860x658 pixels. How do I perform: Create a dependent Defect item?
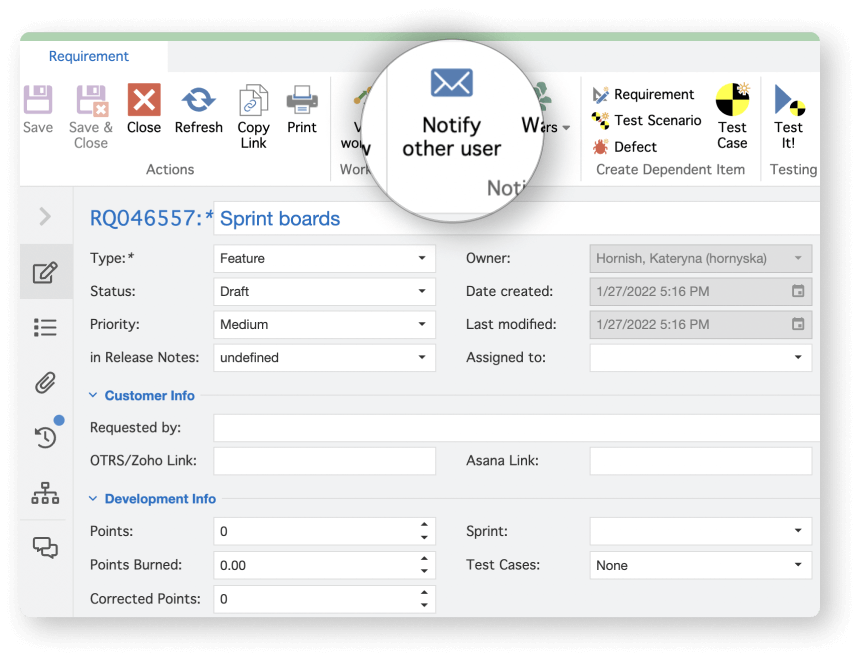(625, 146)
